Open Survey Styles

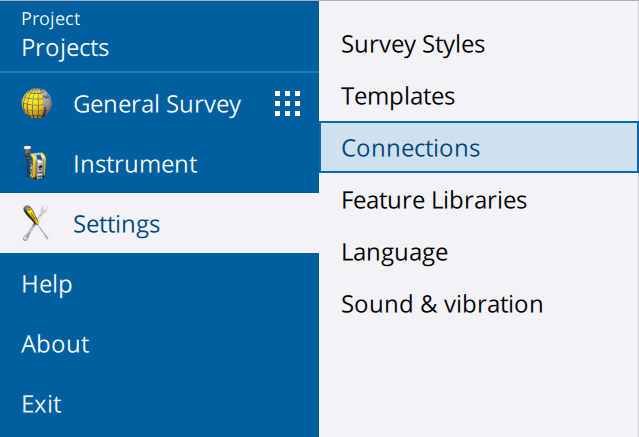coord(413,45)
